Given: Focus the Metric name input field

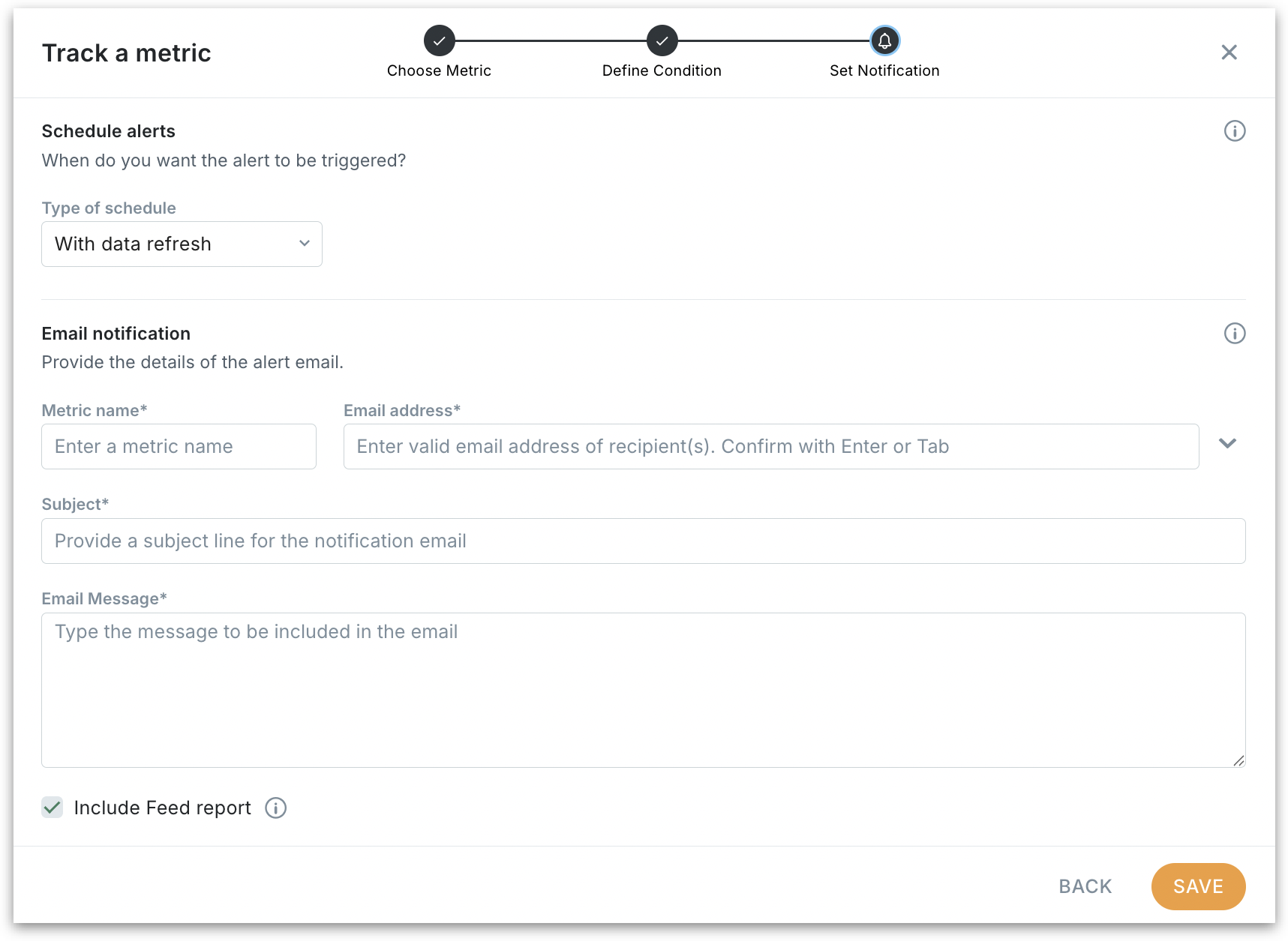Looking at the screenshot, I should pos(179,447).
